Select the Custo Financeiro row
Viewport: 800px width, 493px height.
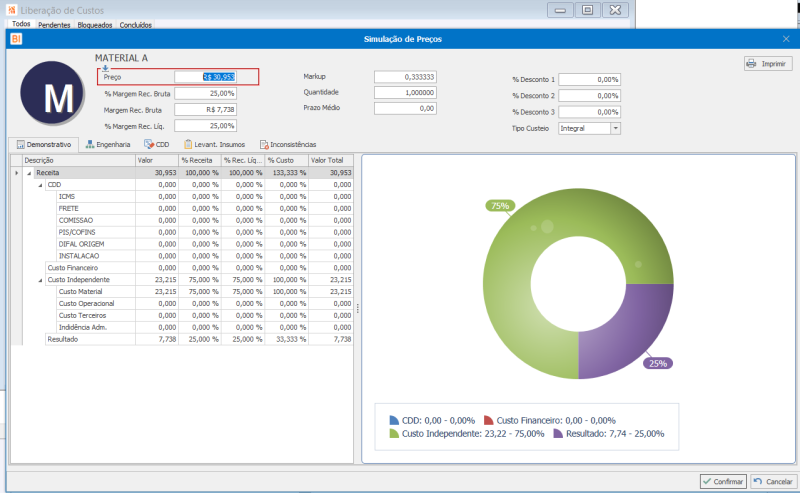(199, 268)
